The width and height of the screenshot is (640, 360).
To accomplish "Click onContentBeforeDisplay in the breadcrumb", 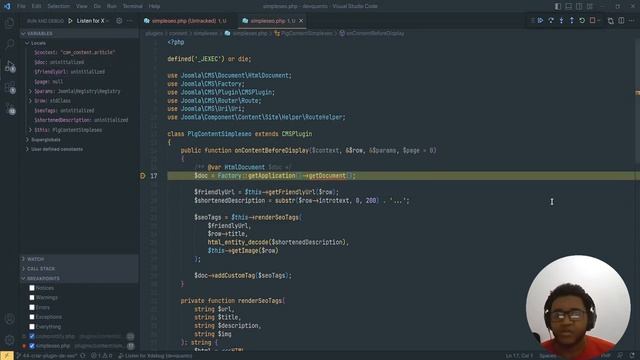I will [375, 33].
